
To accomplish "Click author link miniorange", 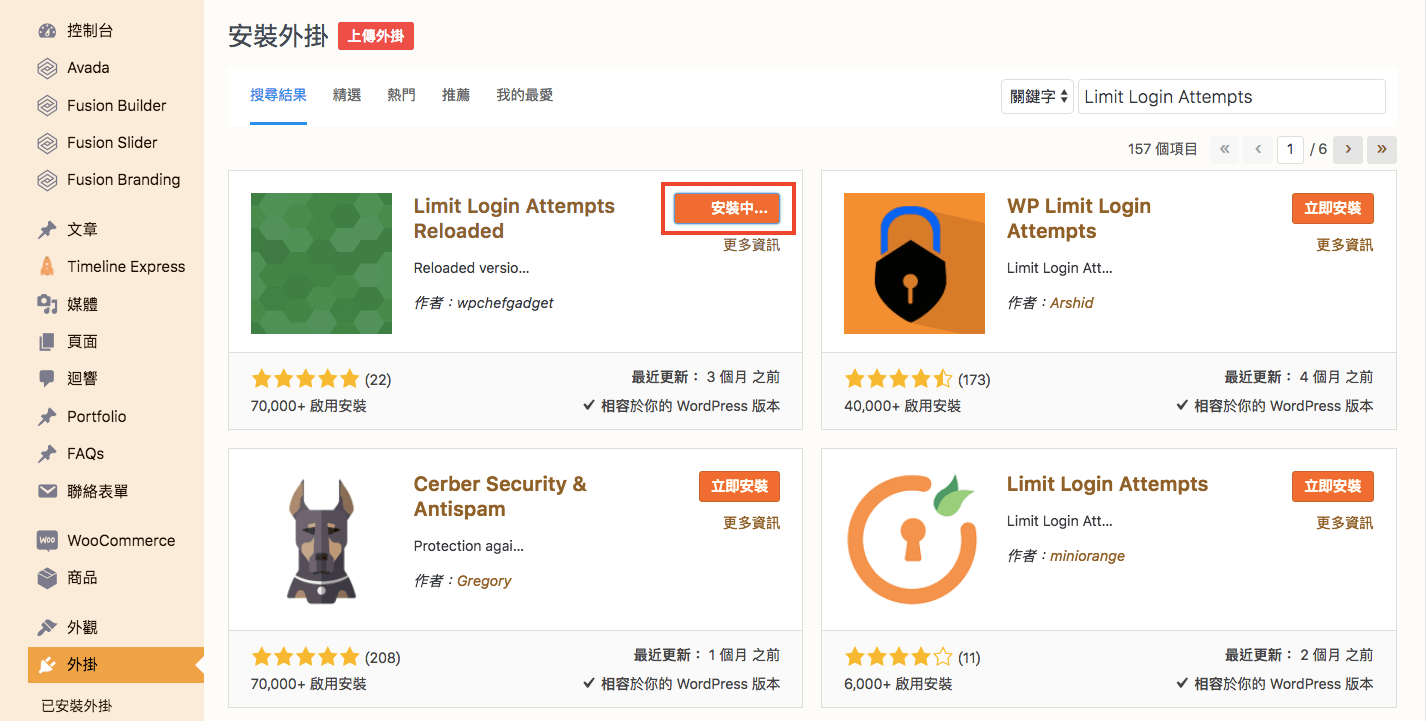I will click(1088, 556).
